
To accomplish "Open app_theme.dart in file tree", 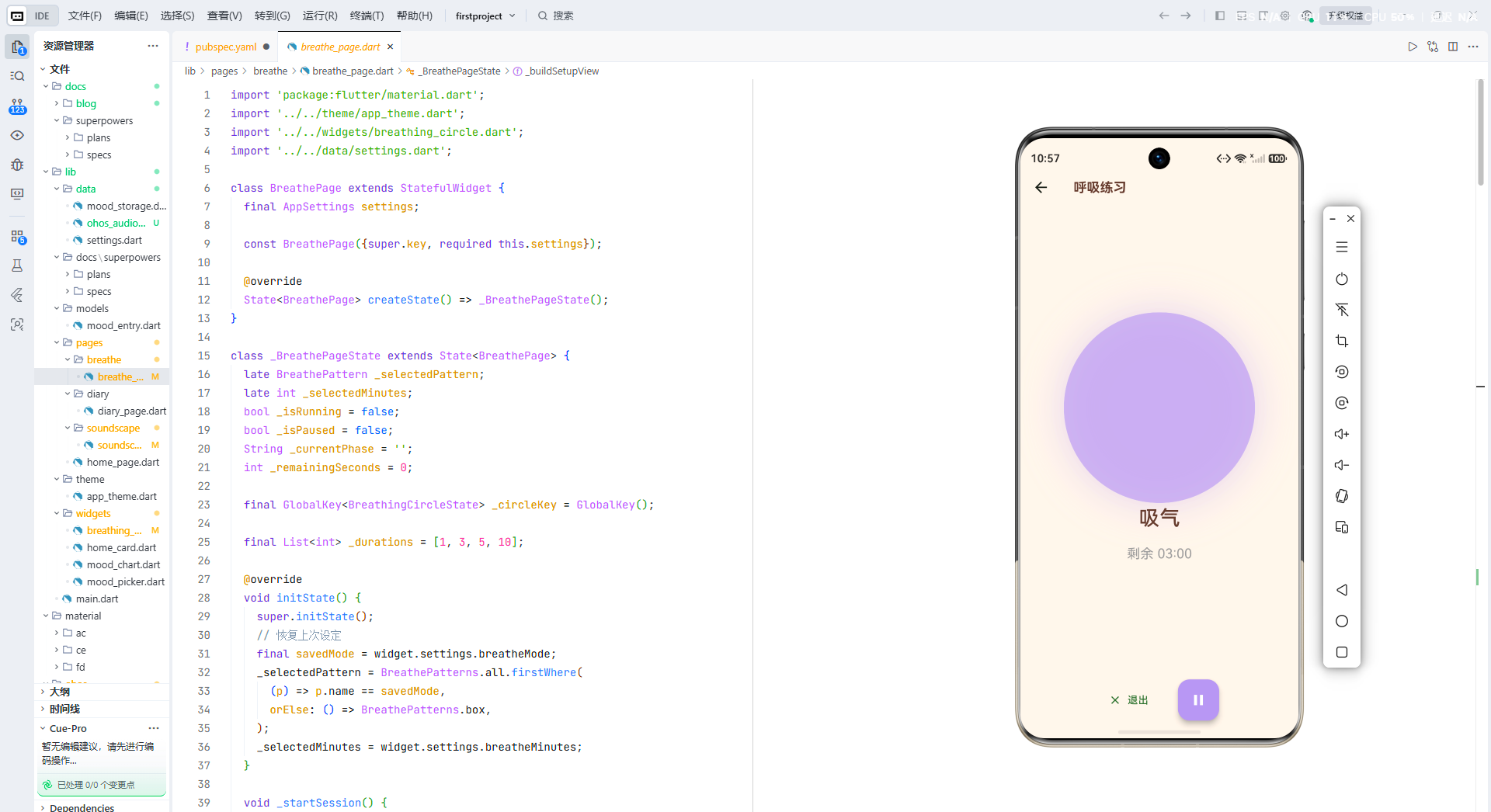I will tap(121, 496).
